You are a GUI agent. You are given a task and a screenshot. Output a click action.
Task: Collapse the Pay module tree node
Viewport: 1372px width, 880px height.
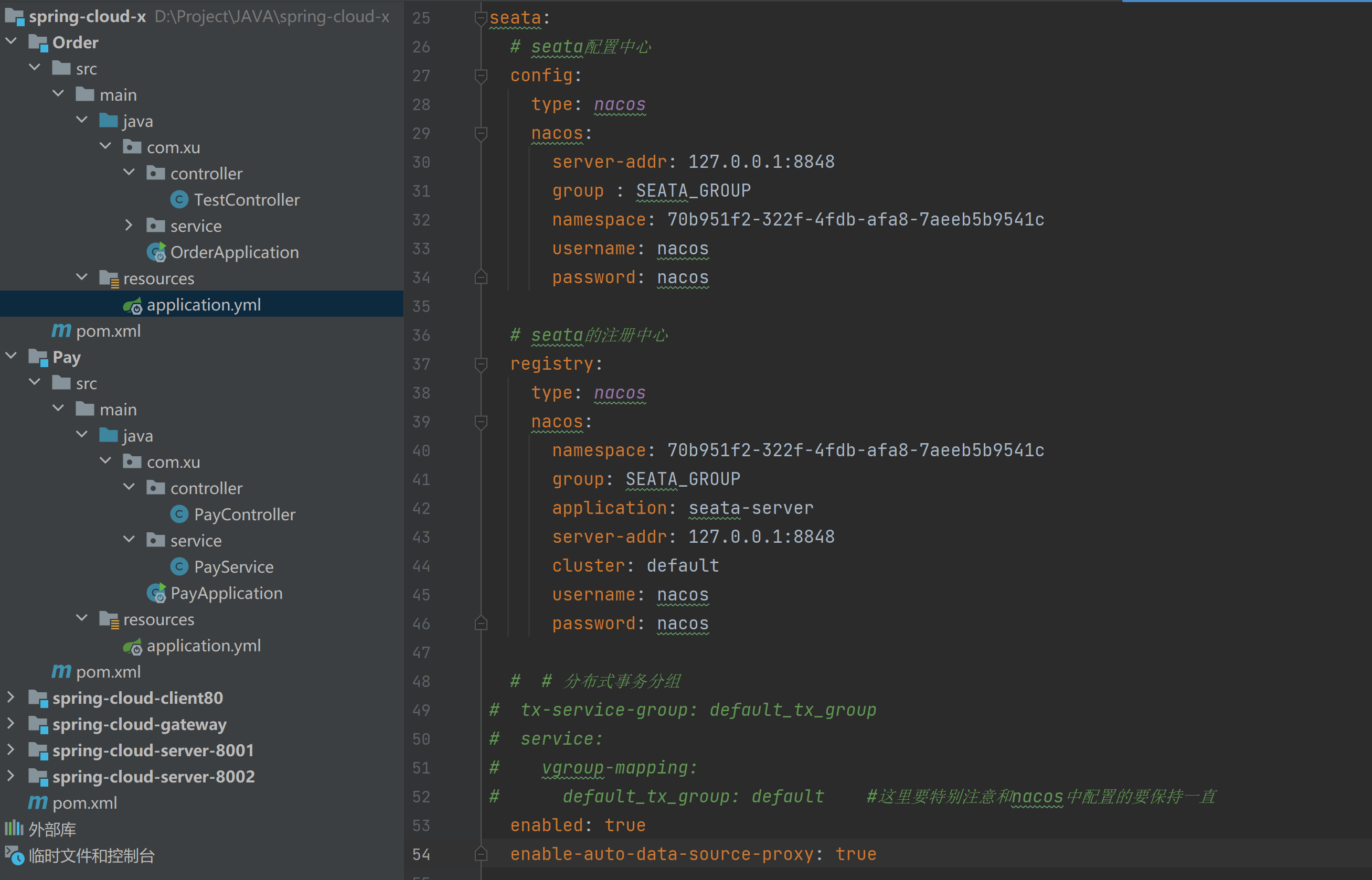tap(11, 356)
